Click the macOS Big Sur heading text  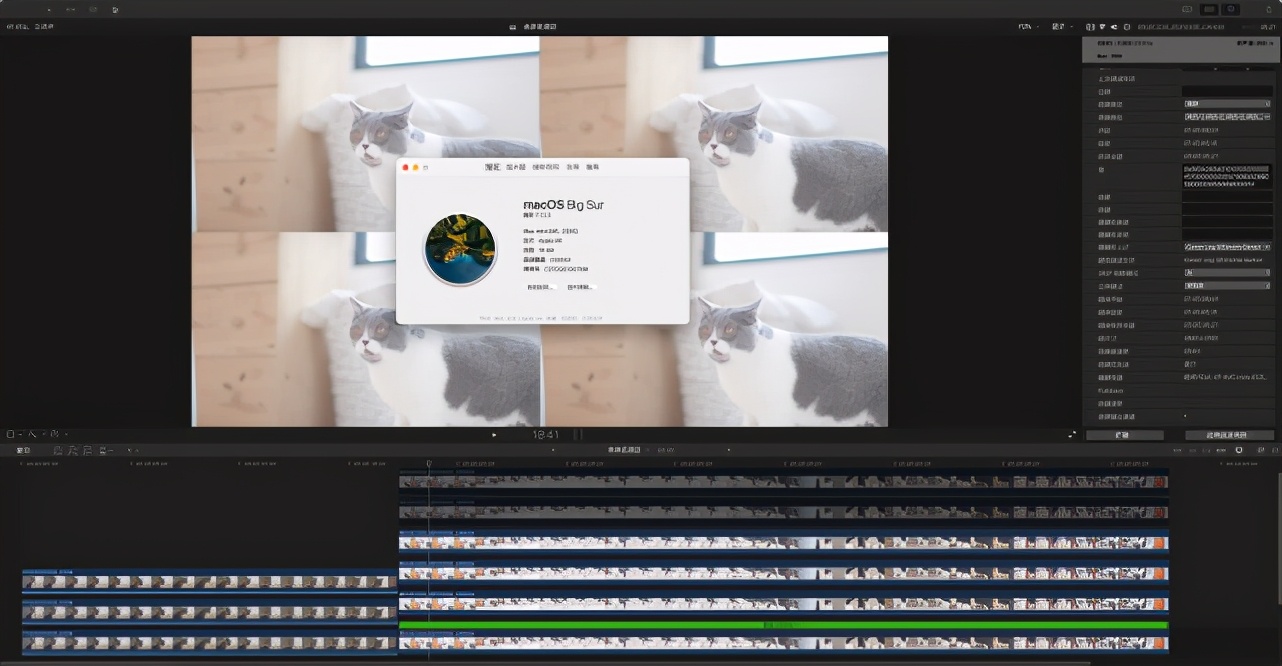pyautogui.click(x=563, y=205)
